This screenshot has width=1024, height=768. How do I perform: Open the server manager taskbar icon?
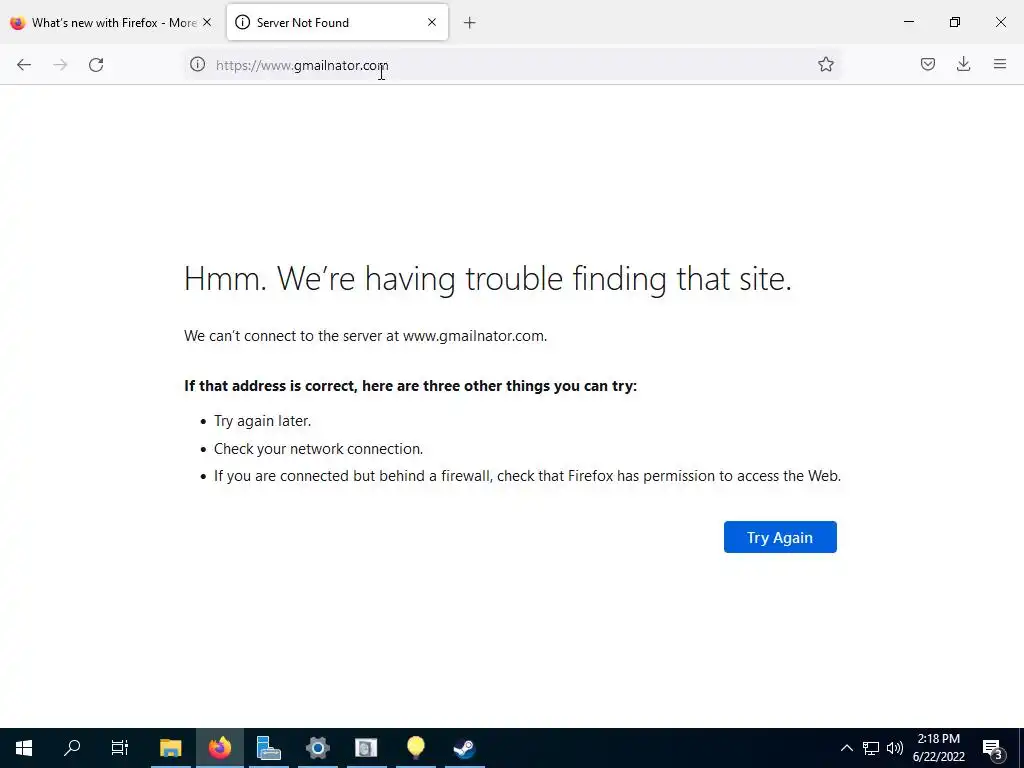click(x=268, y=748)
